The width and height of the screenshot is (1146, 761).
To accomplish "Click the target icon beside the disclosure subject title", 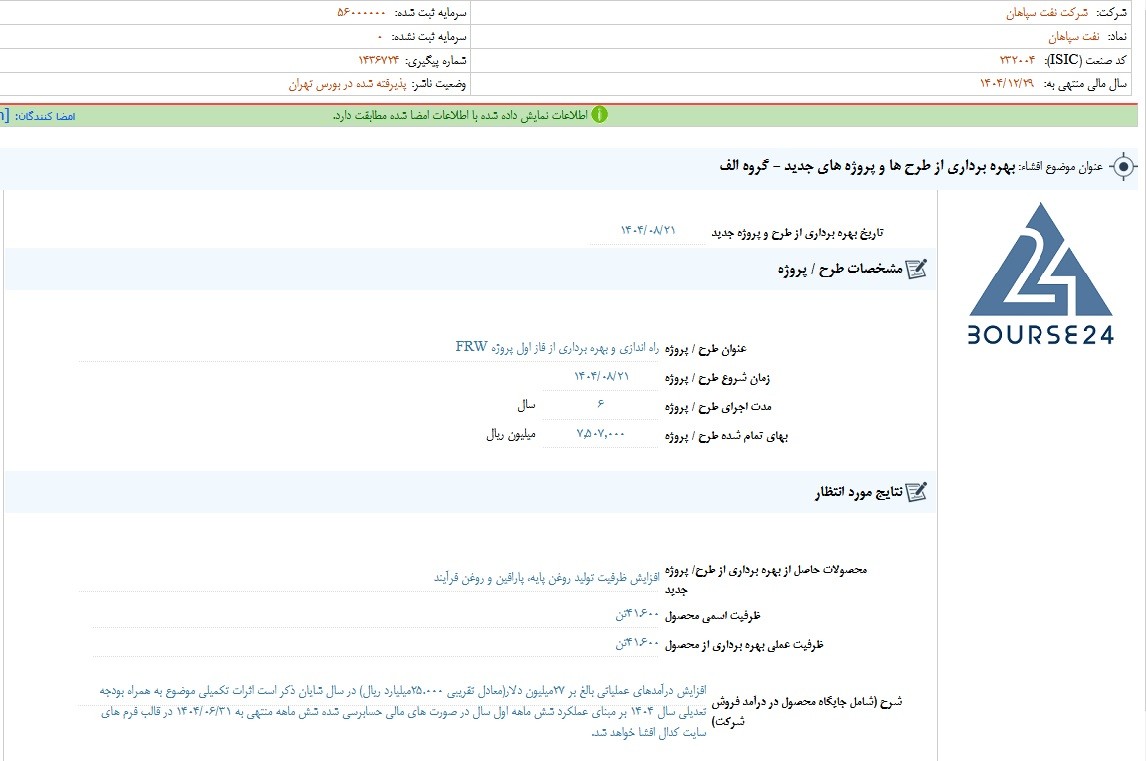I will [x=1123, y=167].
